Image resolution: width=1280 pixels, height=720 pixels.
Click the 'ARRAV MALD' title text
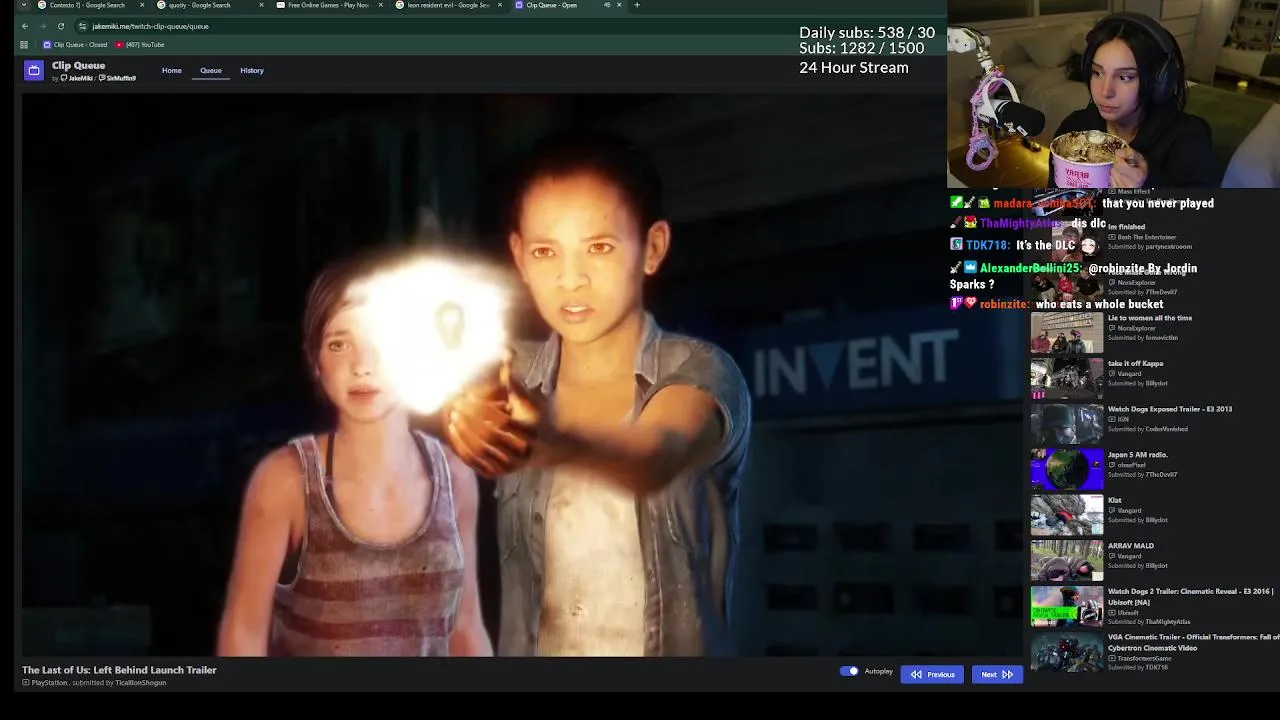[1131, 546]
